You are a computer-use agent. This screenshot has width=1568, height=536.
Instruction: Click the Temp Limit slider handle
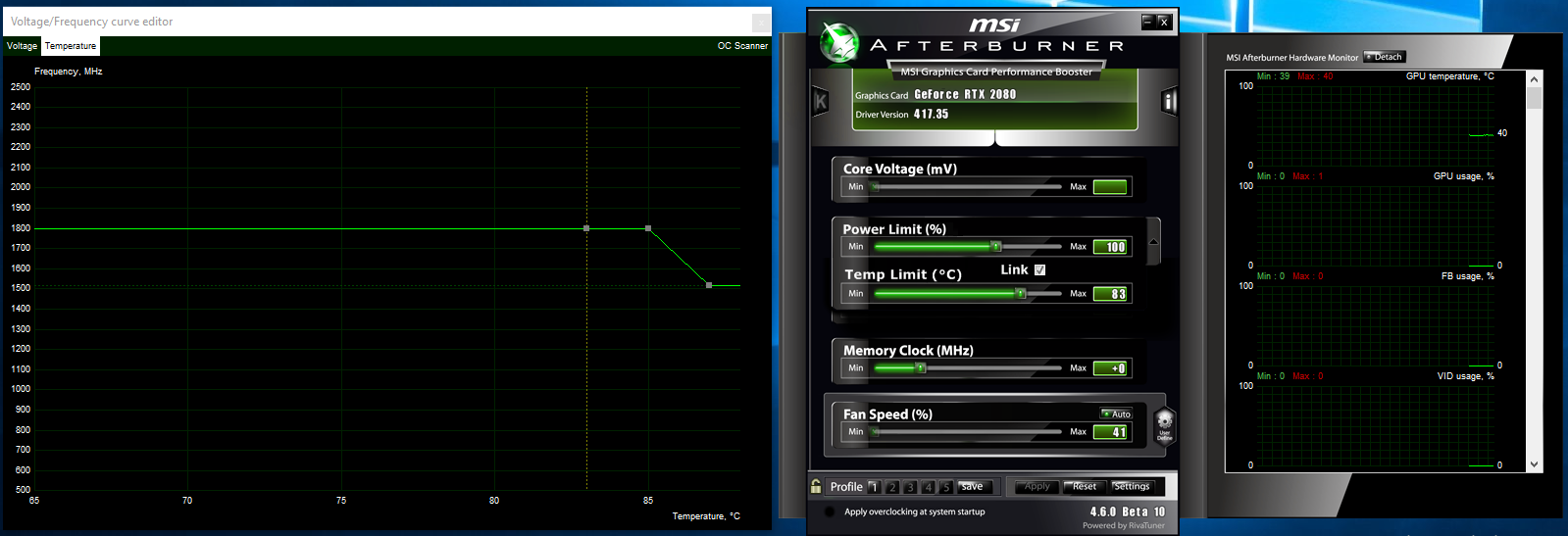1021,293
